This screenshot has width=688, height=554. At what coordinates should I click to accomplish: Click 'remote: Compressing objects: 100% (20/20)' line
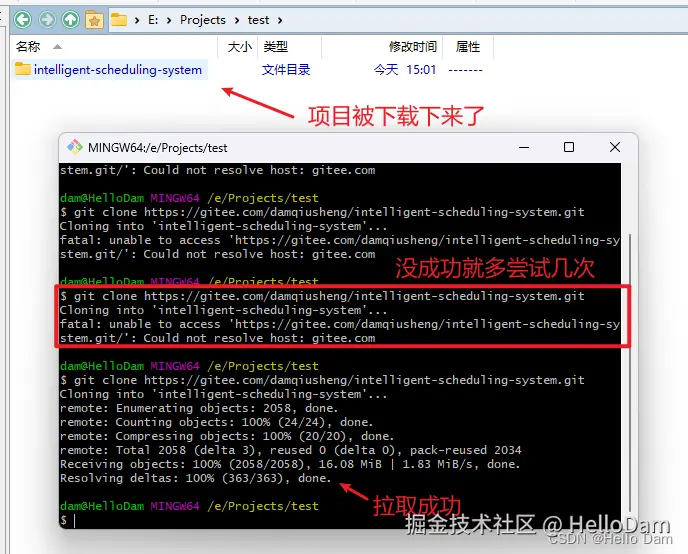tap(227, 436)
